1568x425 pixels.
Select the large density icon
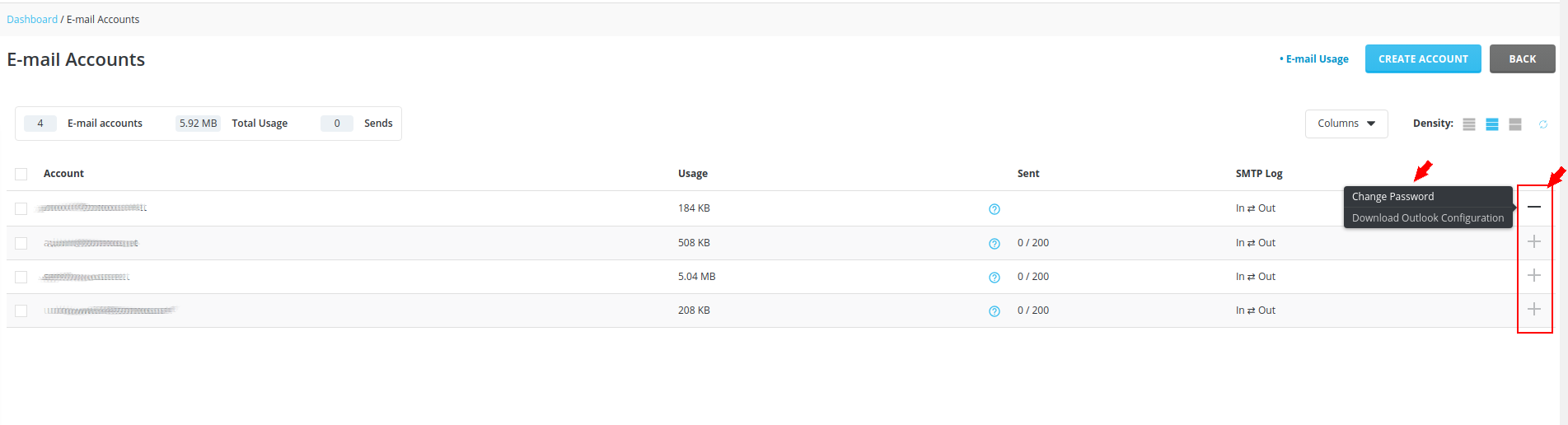click(x=1514, y=124)
